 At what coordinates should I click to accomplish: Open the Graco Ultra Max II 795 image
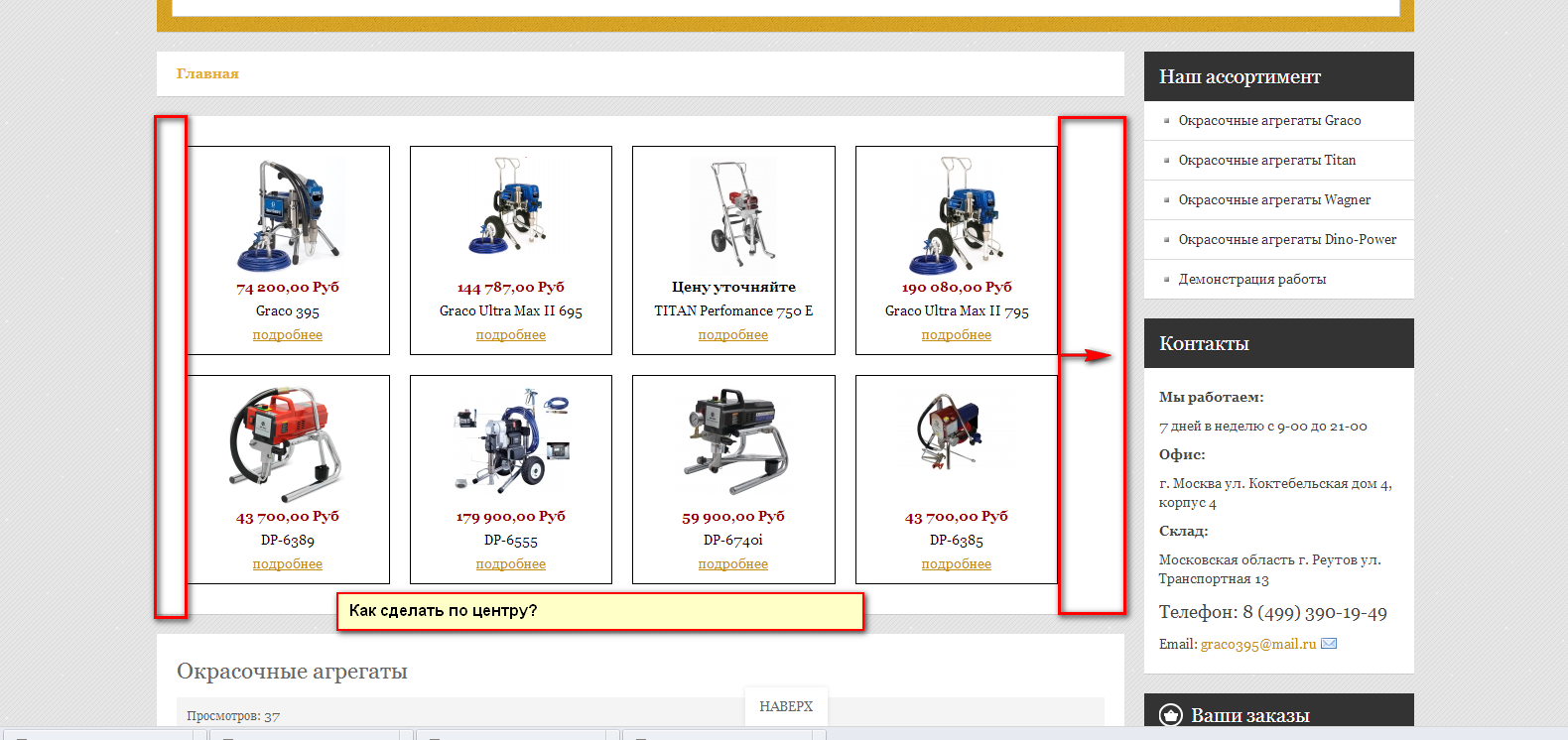point(957,215)
